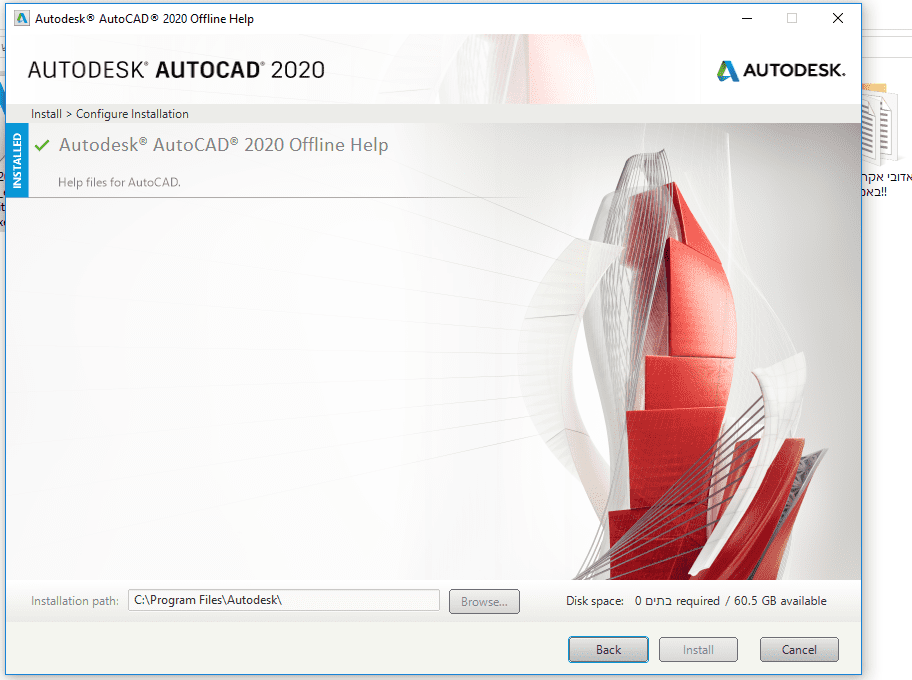Click the AutoCAD app icon in title bar
Viewport: 912px width, 680px height.
point(22,18)
